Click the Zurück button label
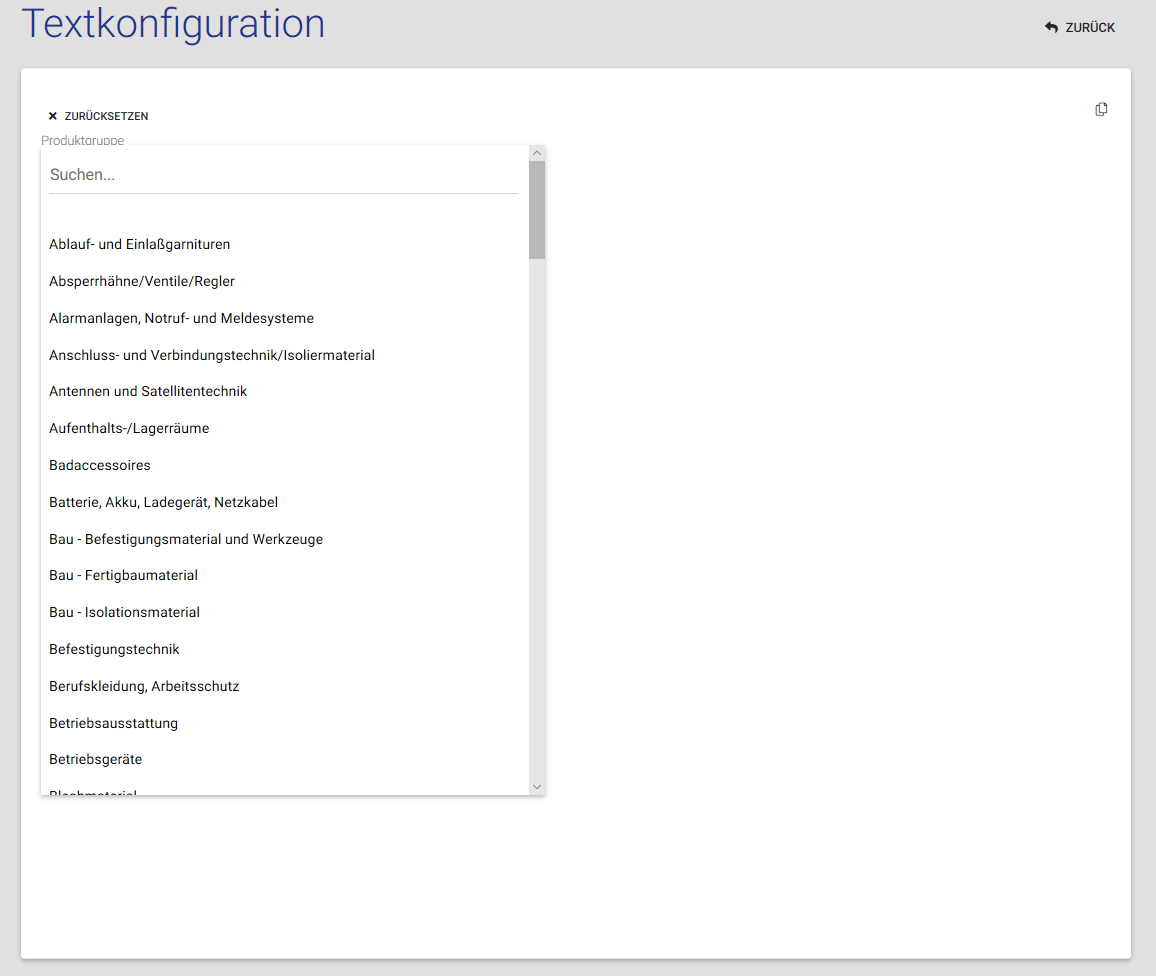 [x=1090, y=28]
